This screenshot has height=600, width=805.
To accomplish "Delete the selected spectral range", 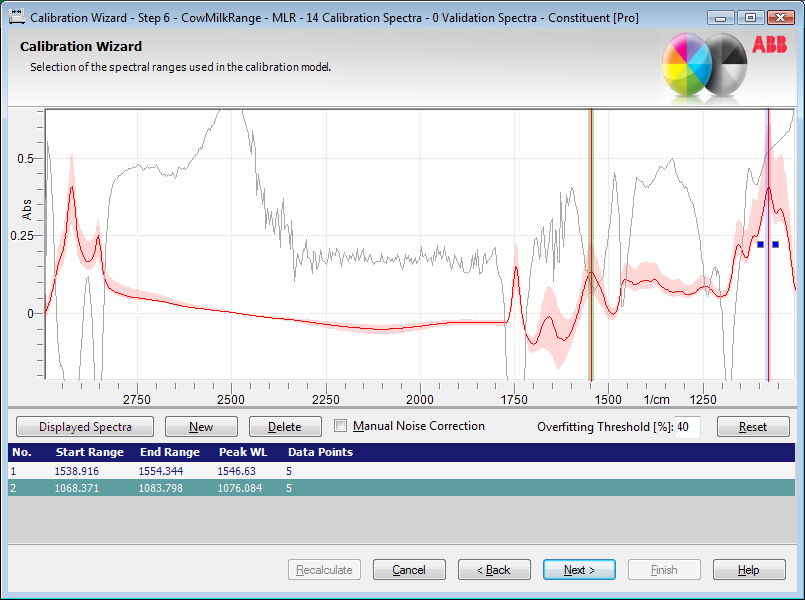I will (x=285, y=427).
